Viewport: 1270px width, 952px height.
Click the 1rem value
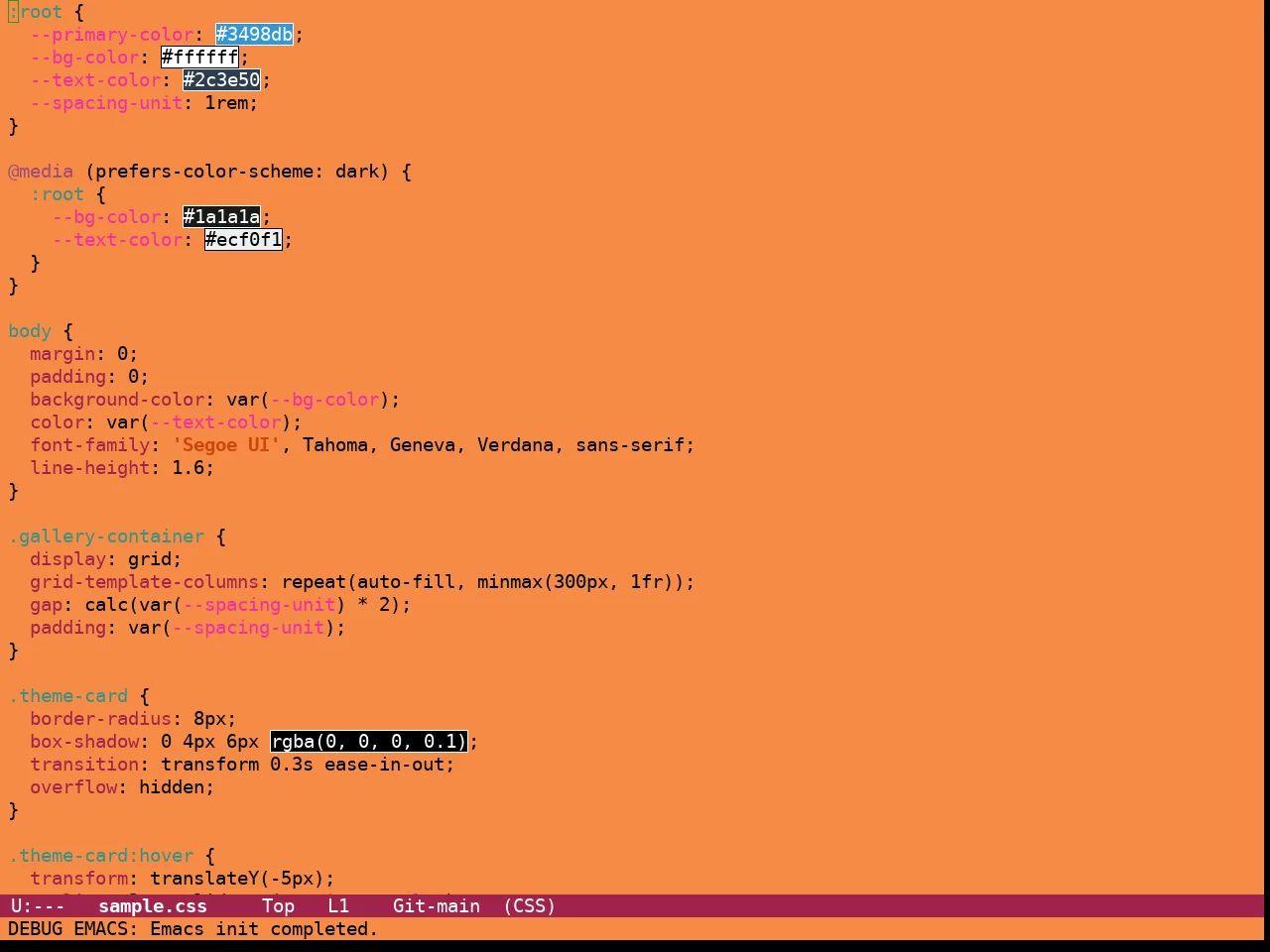pos(226,103)
